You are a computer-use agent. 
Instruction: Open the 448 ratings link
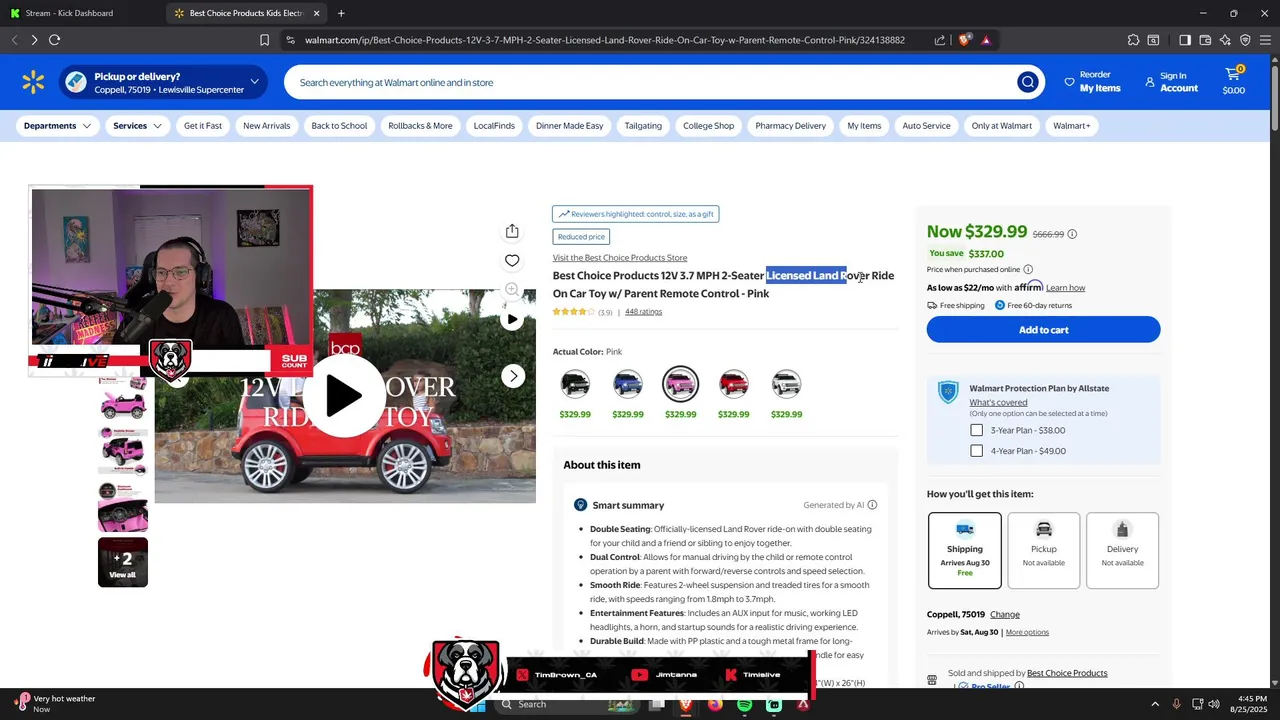pos(643,312)
